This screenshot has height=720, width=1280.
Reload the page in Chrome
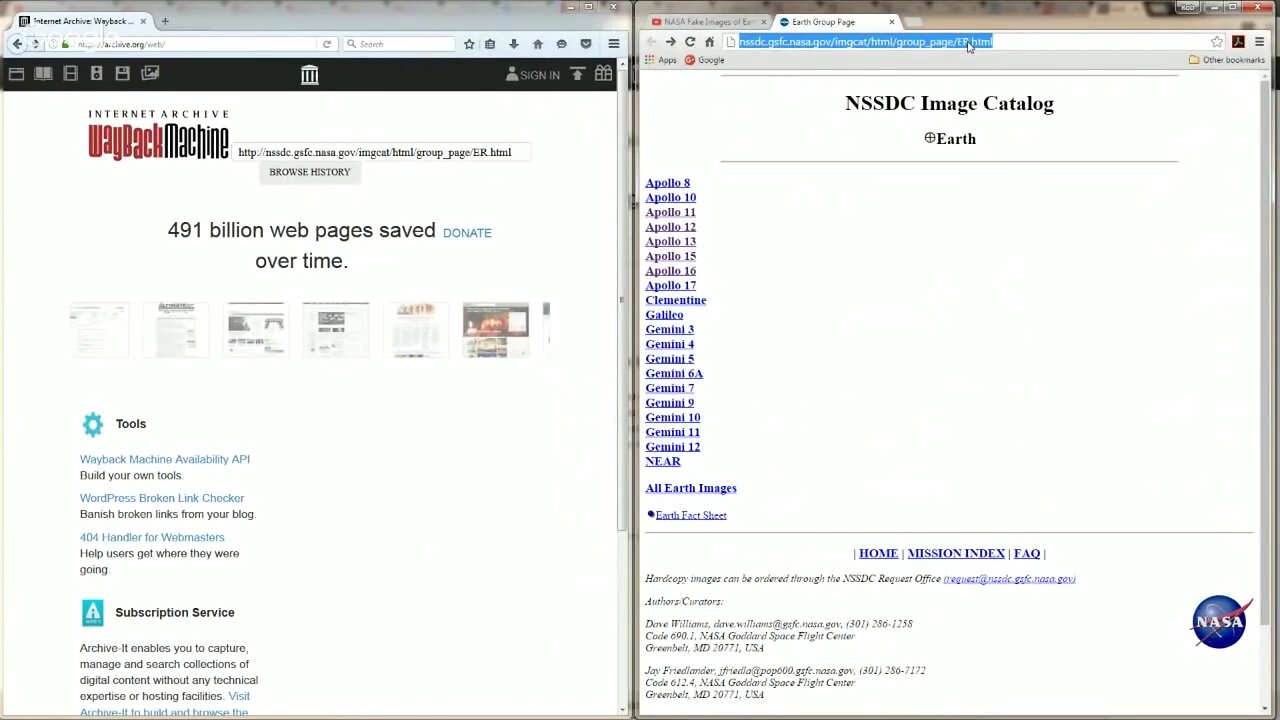pos(690,42)
